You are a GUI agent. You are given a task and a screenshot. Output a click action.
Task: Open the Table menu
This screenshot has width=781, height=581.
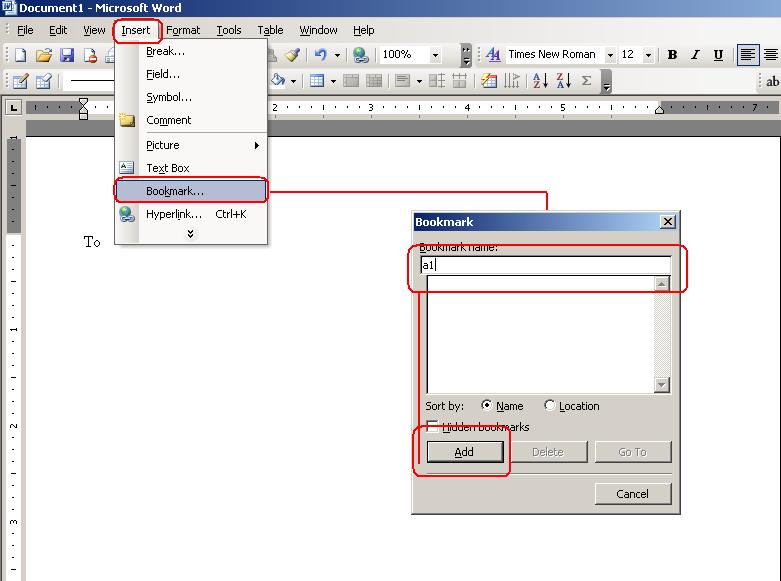(x=270, y=30)
